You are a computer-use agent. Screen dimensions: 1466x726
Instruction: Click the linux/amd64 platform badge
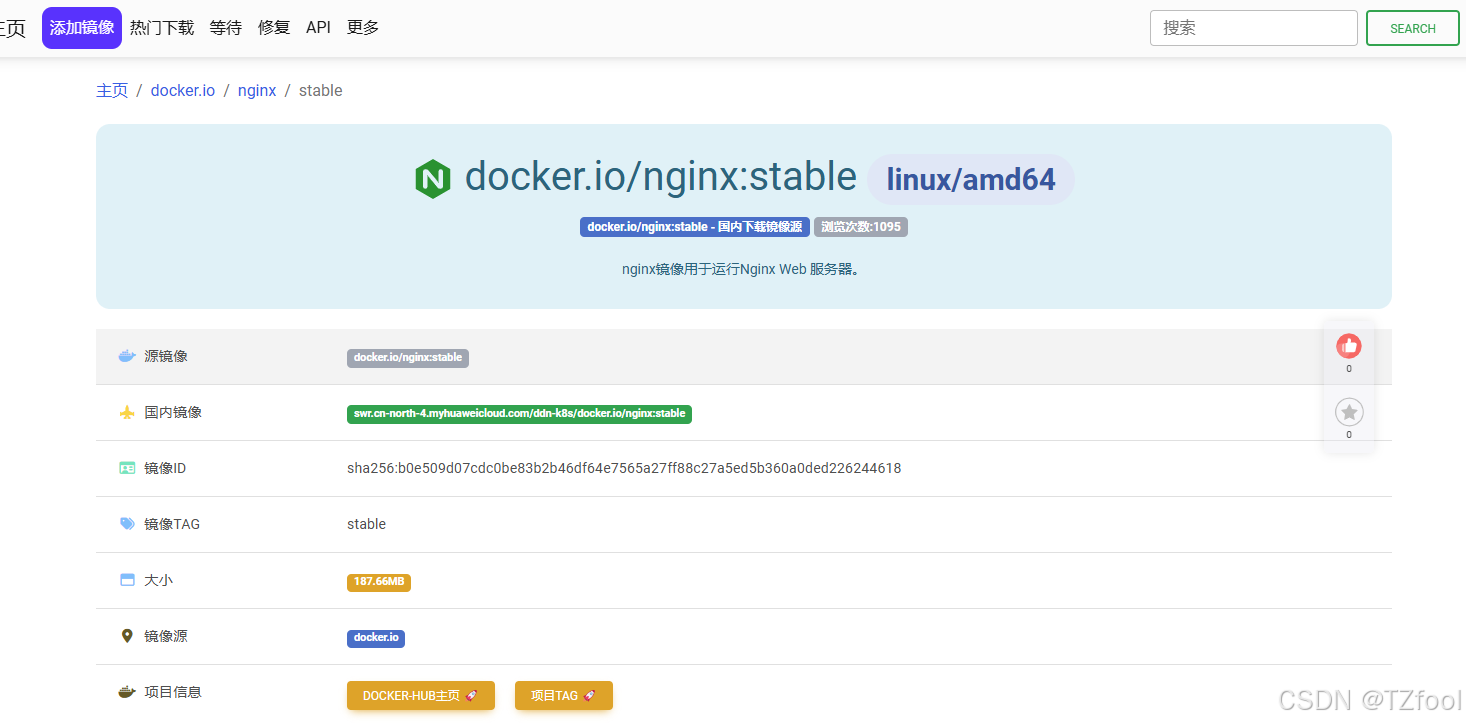tap(971, 180)
